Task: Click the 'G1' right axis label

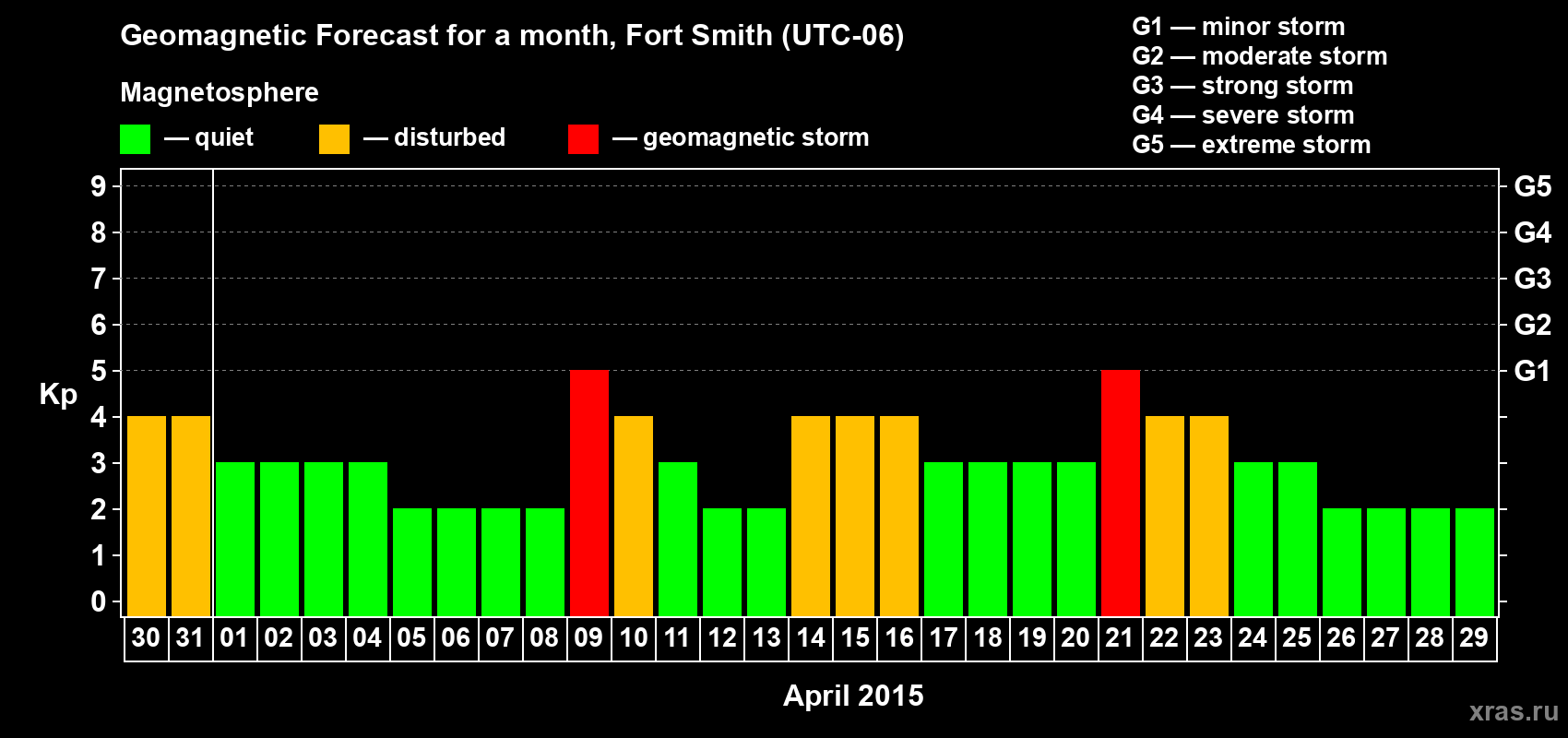Action: point(1532,371)
